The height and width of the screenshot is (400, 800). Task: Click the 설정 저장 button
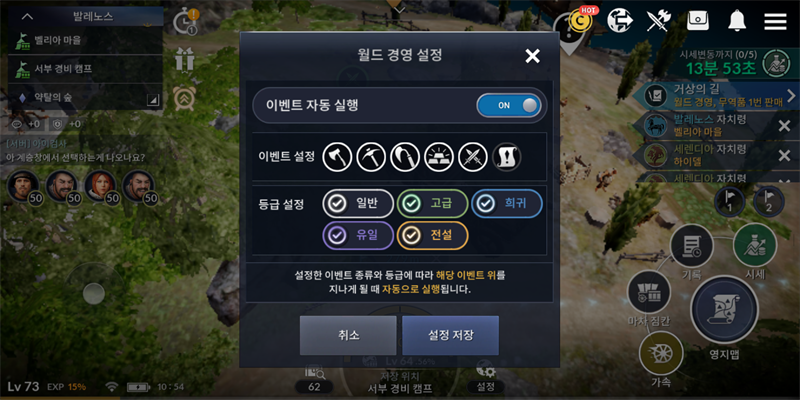(451, 335)
